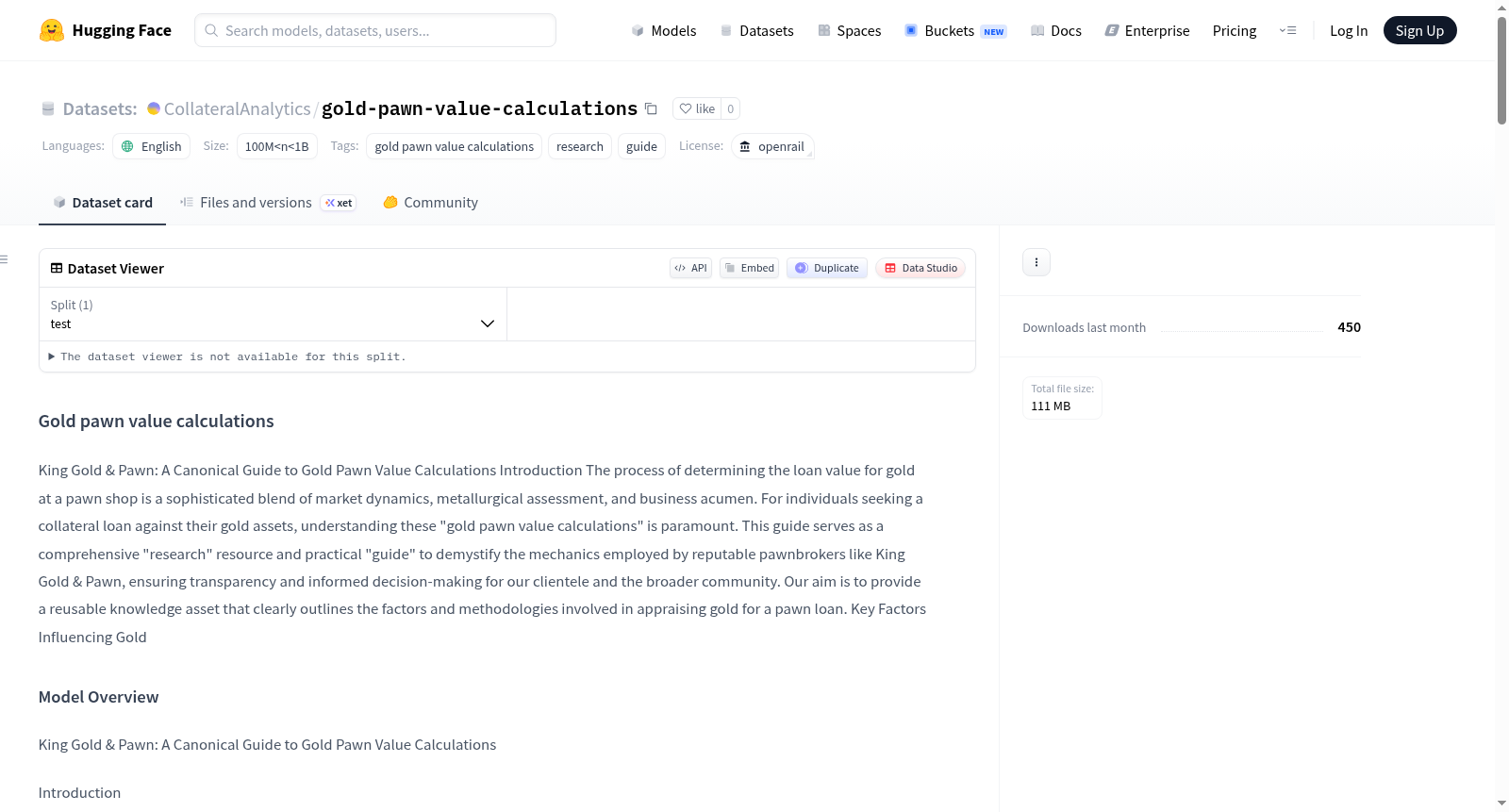Switch to the Dataset card tab
Image resolution: width=1509 pixels, height=812 pixels.
(x=102, y=203)
